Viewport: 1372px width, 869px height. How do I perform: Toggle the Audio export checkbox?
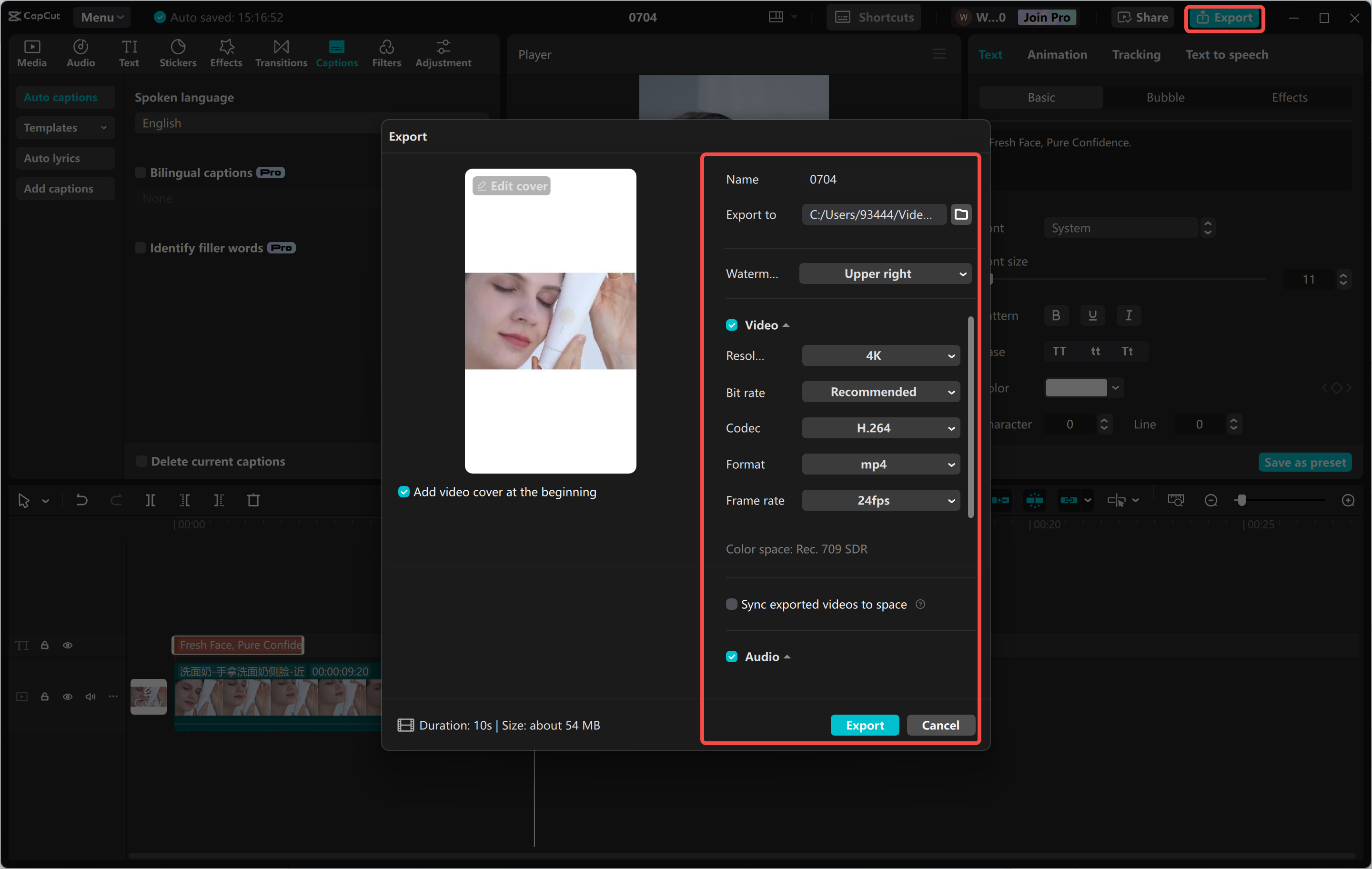[x=732, y=657]
